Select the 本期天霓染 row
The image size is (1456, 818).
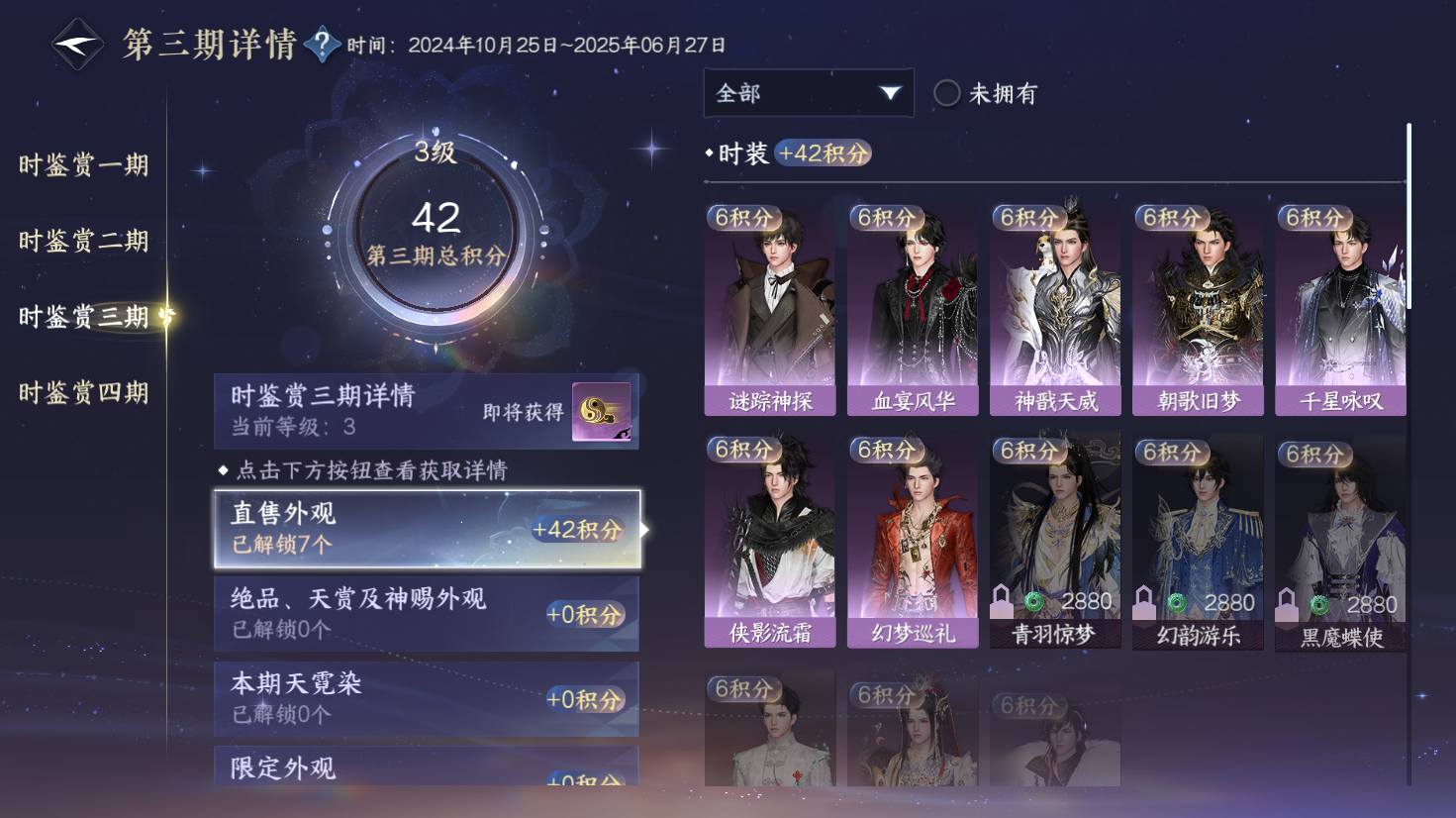click(x=427, y=698)
